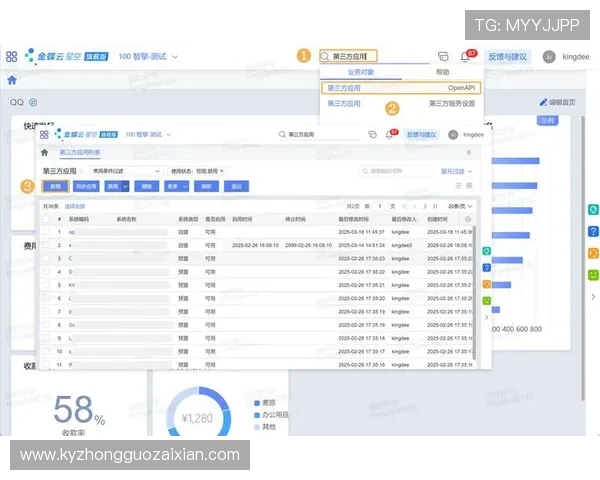Open notifications bell in main window header

pyautogui.click(x=465, y=57)
